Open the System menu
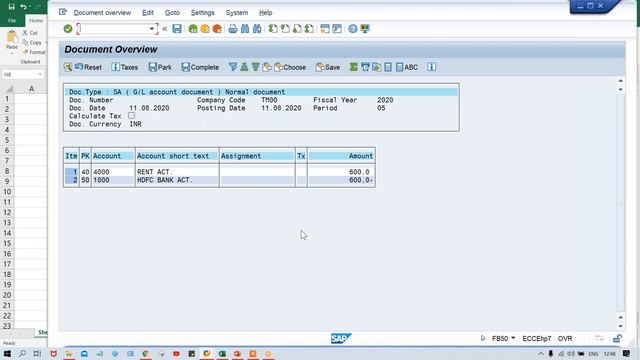Viewport: 640px width, 360px height. pos(237,13)
